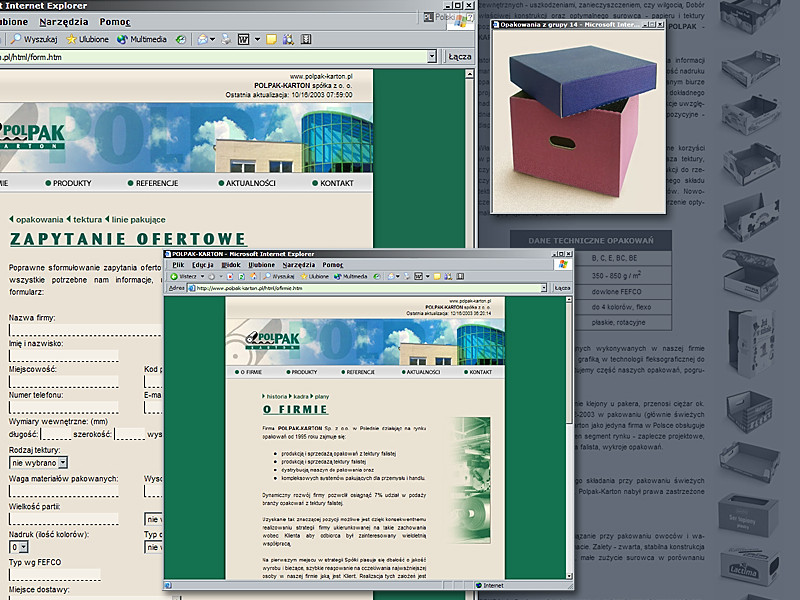800x600 pixels.
Task: Click the Numer telefonu input field
Action: tap(64, 407)
